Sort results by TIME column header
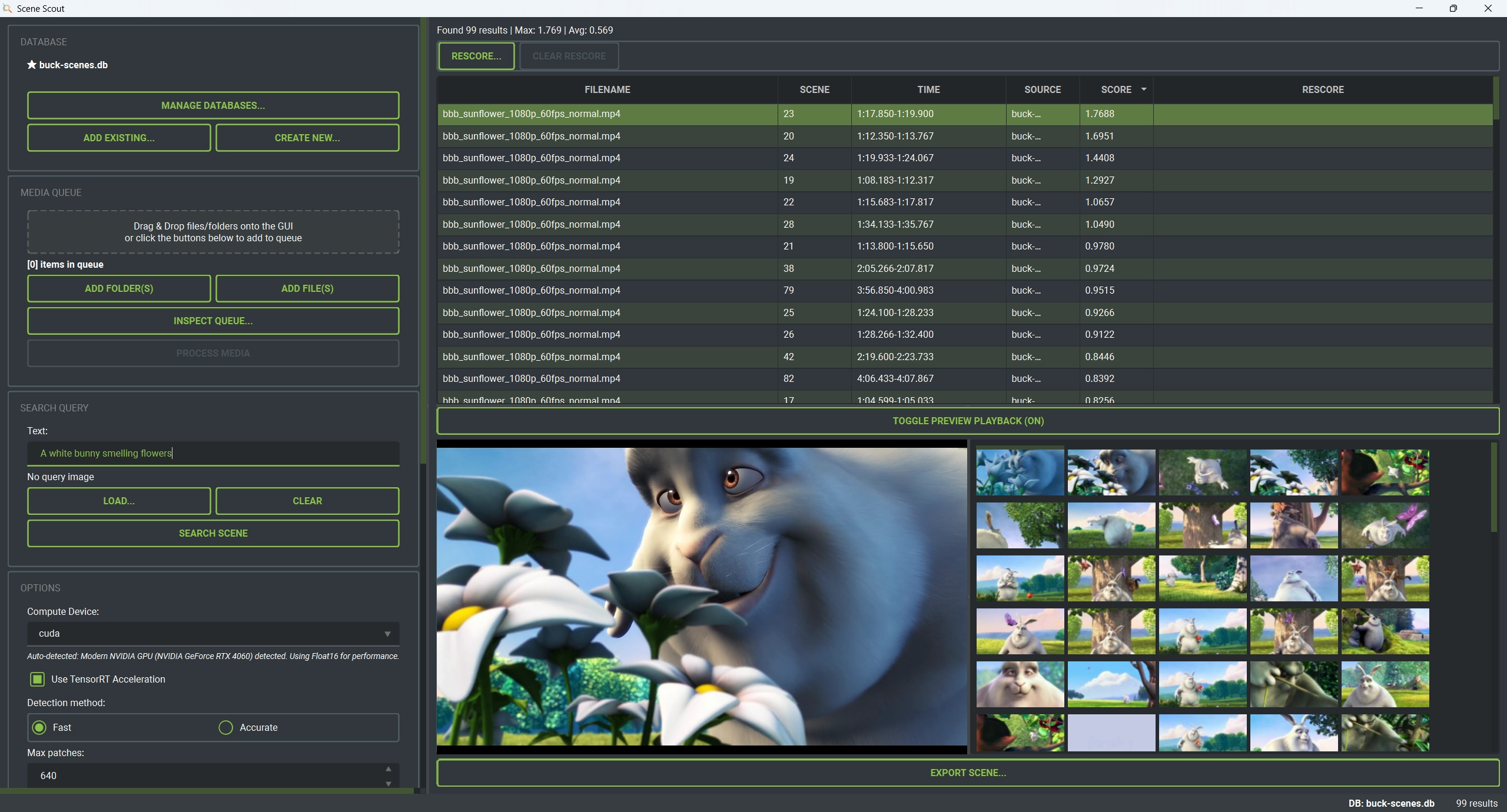 pos(928,89)
